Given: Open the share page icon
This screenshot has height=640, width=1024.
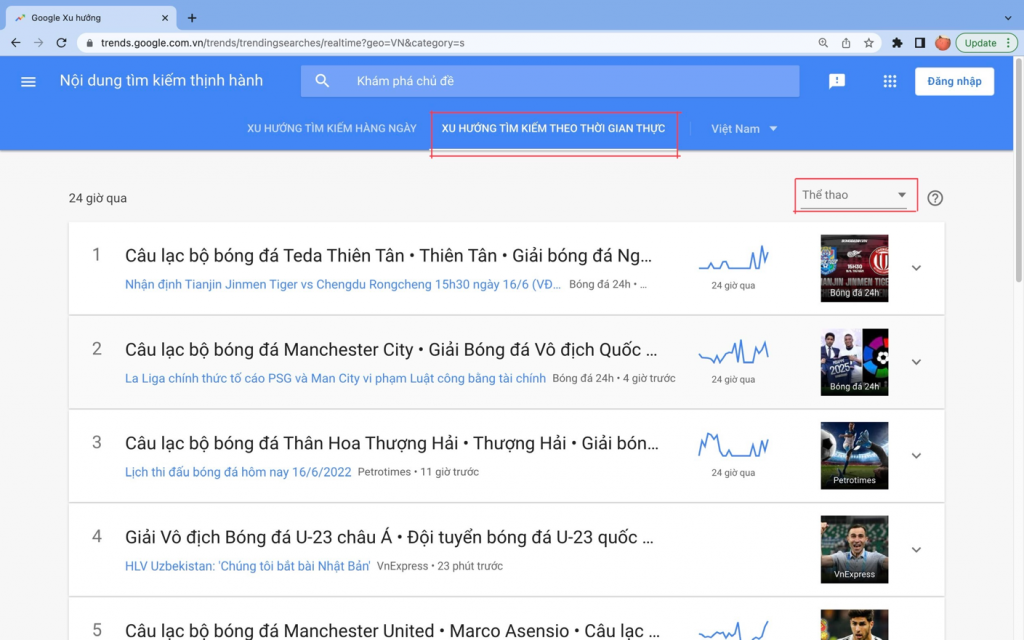Looking at the screenshot, I should [x=846, y=43].
